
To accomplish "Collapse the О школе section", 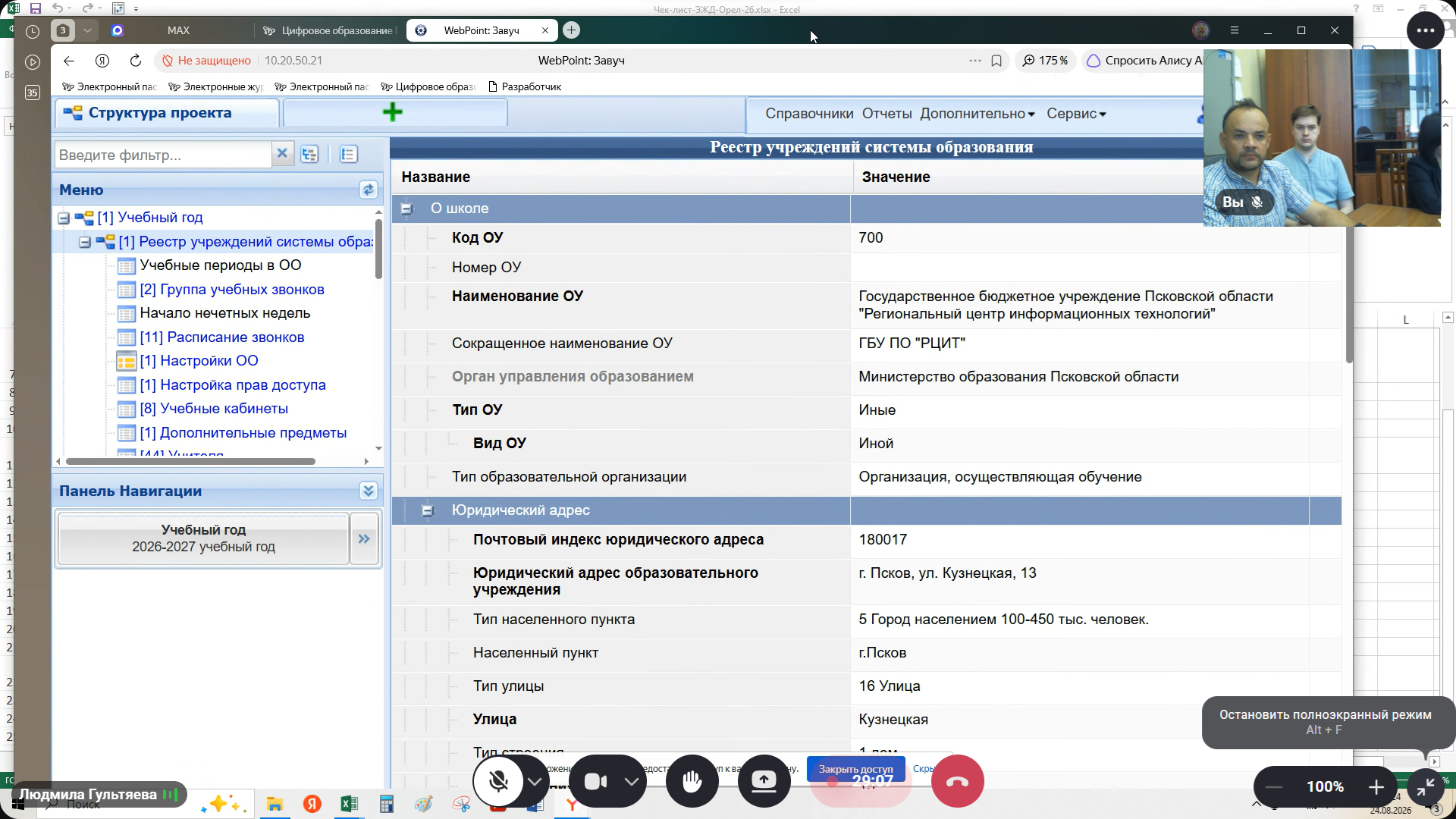I will (406, 209).
